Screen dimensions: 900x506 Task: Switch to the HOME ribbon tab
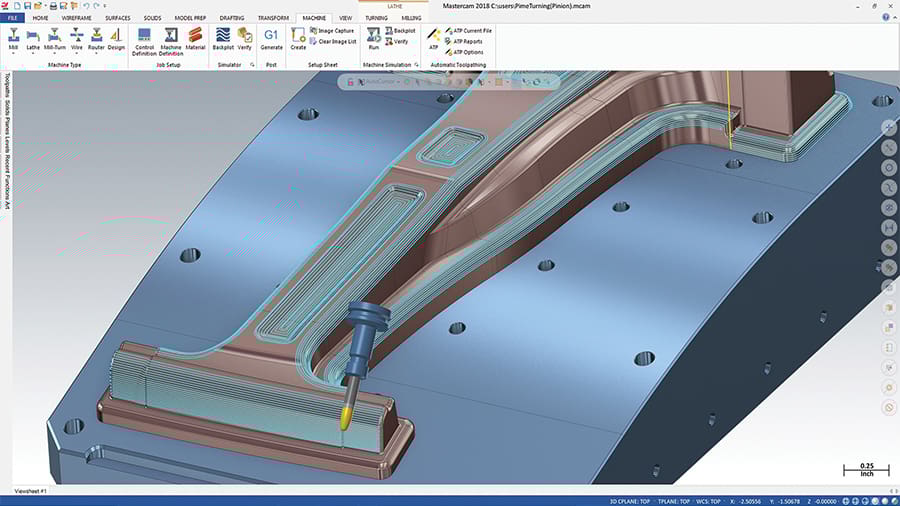click(x=40, y=18)
